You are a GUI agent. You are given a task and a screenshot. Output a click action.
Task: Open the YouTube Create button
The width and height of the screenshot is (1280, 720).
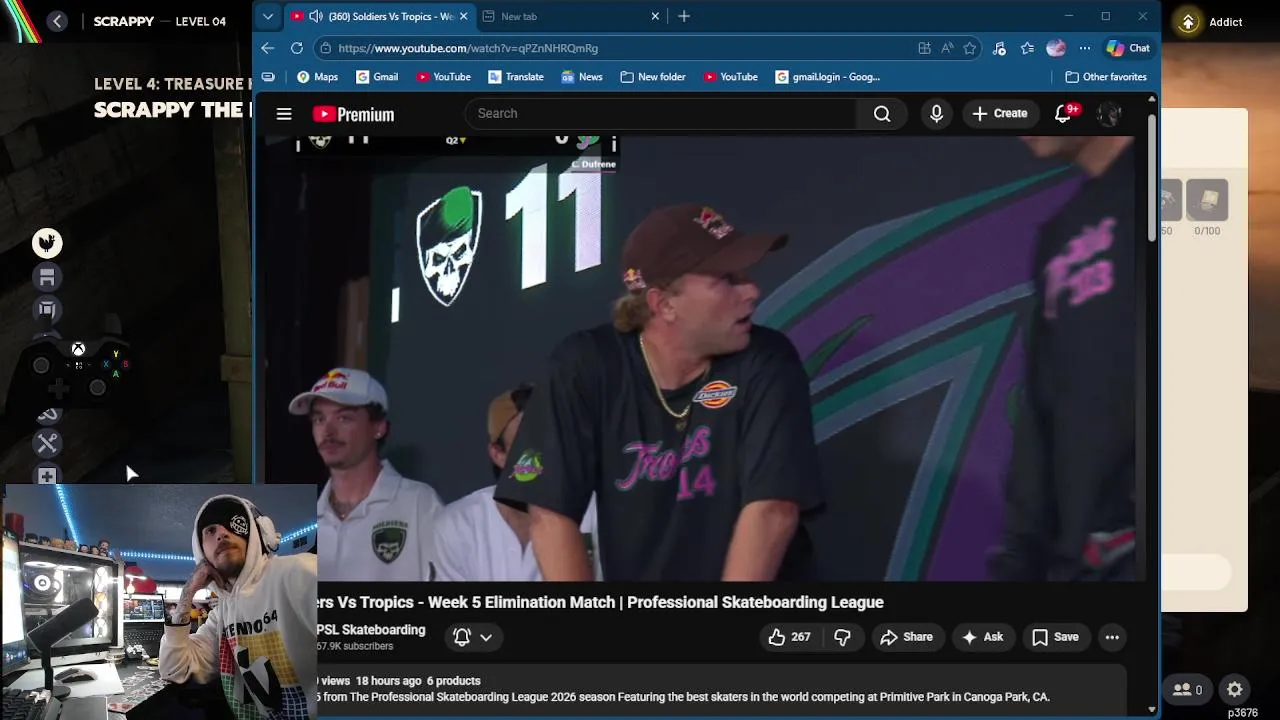pos(999,114)
